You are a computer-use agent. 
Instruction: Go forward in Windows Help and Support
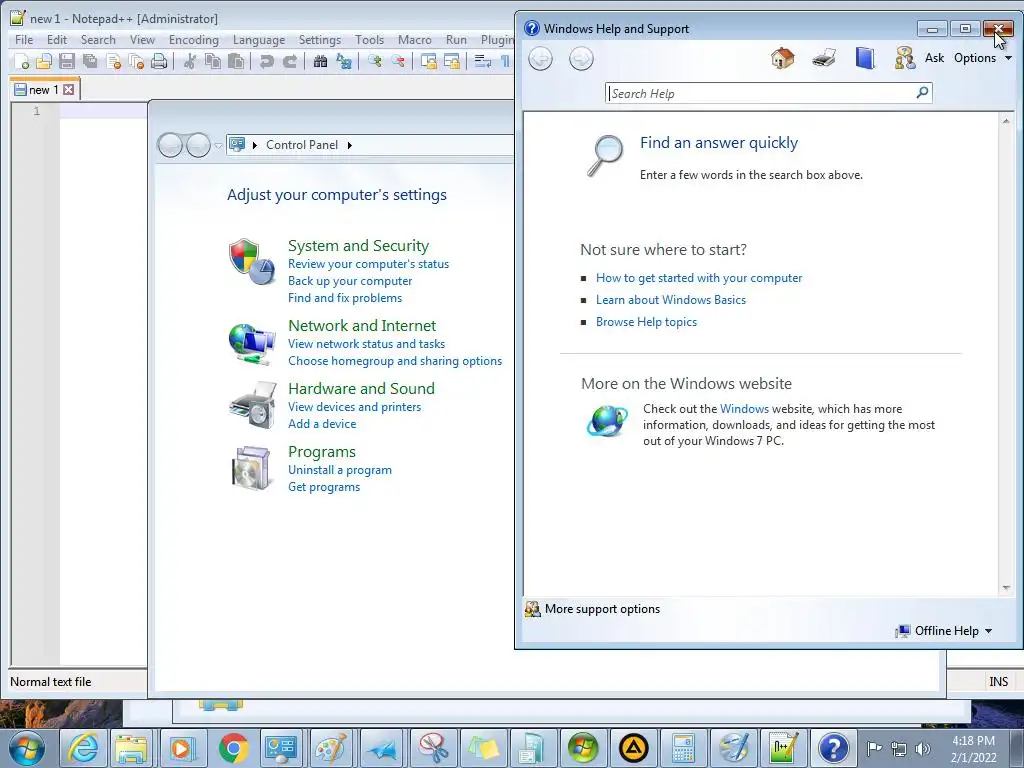tap(581, 59)
